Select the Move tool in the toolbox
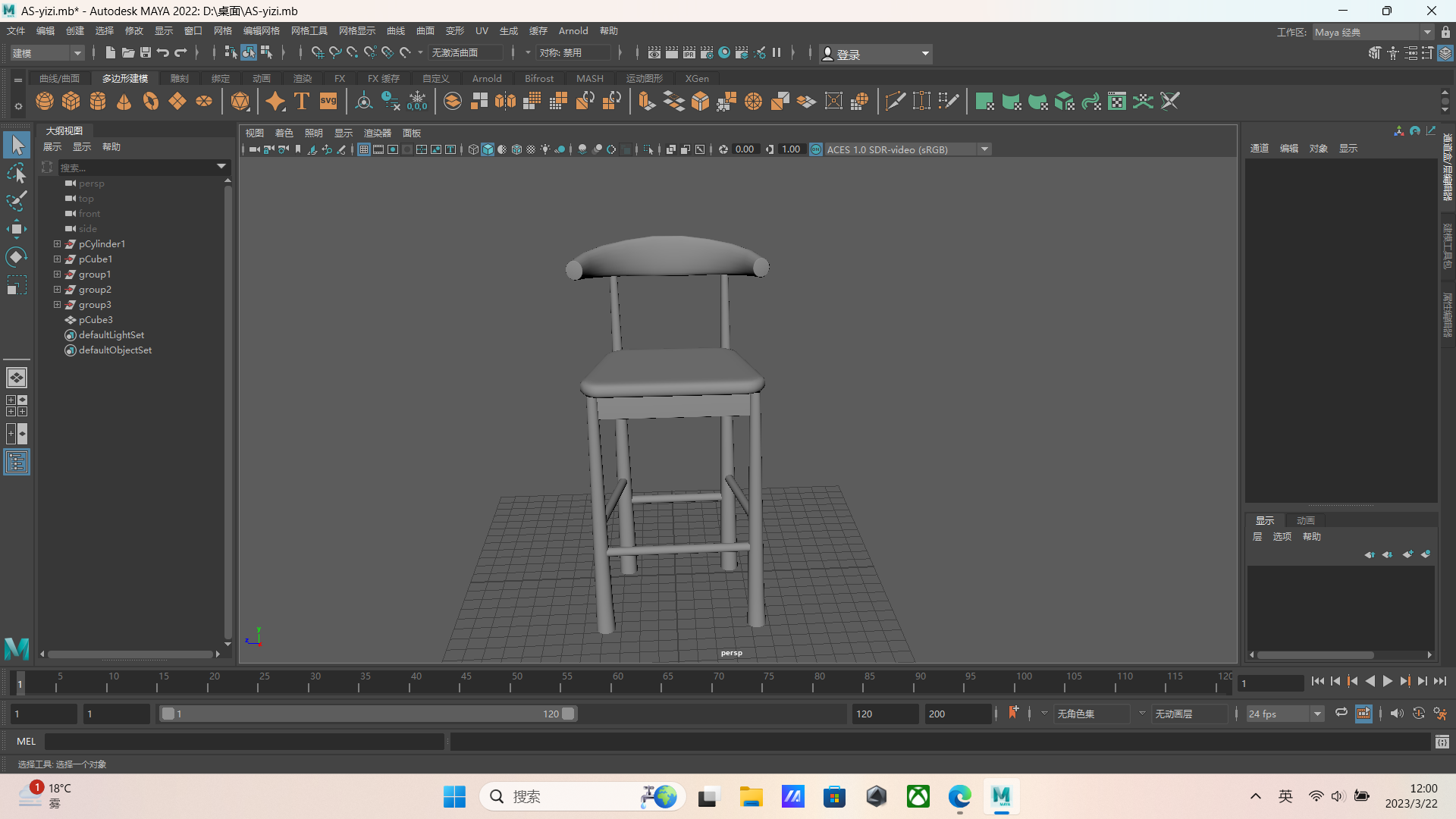 point(17,228)
